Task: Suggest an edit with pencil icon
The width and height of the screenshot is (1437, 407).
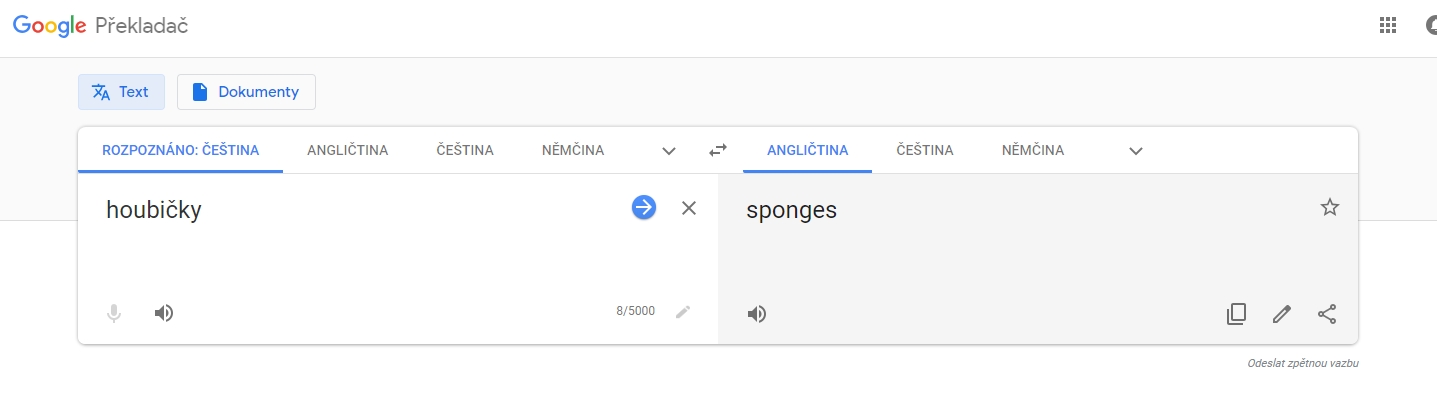Action: 1281,314
